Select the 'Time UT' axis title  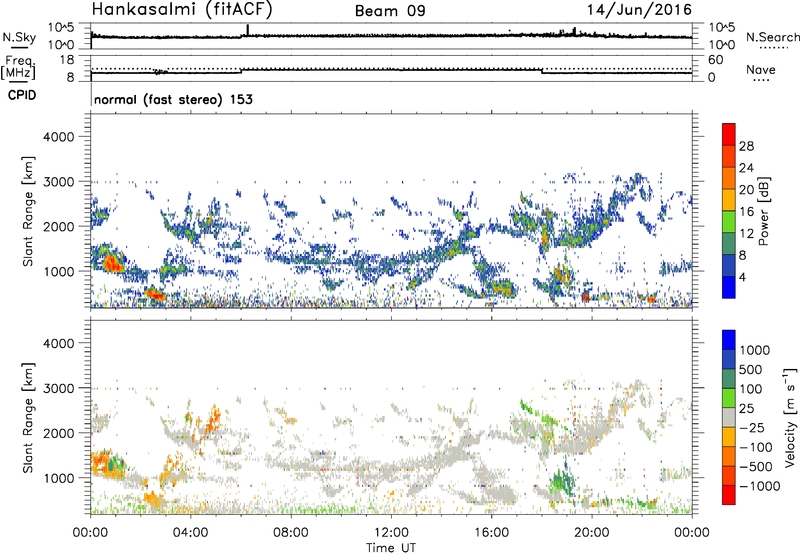(390, 548)
